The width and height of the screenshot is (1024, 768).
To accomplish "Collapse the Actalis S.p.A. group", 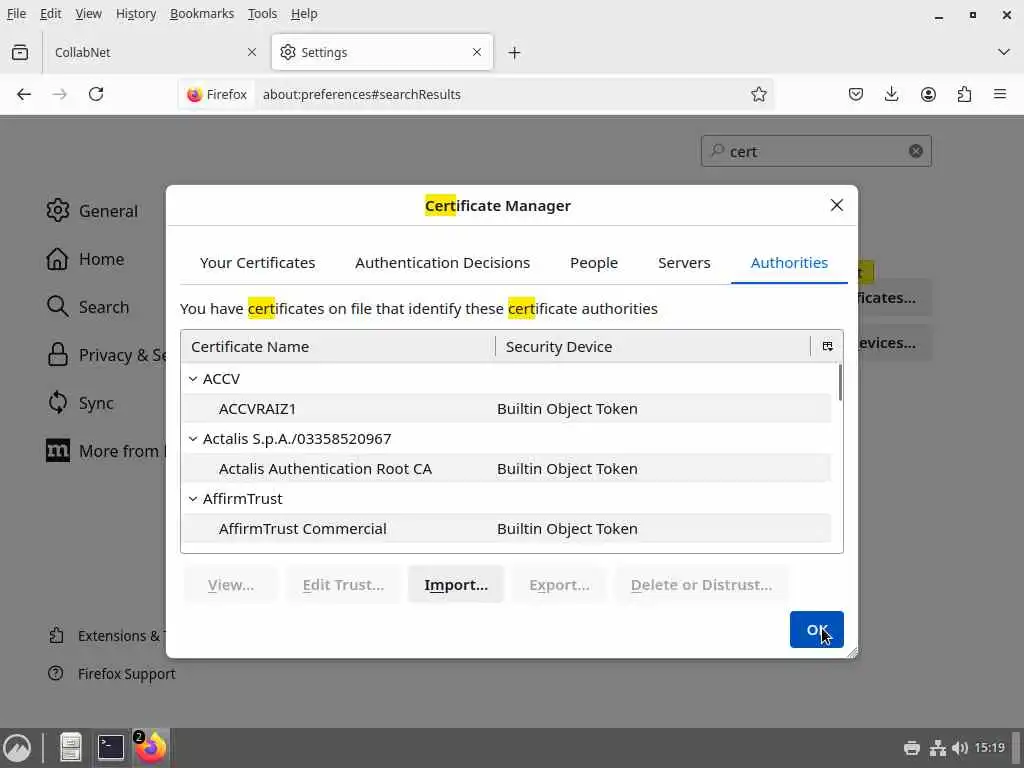I will 193,439.
